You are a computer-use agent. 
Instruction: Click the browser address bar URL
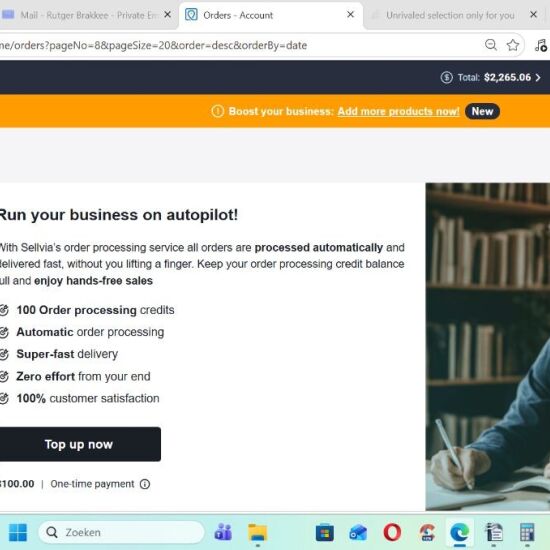[x=154, y=46]
